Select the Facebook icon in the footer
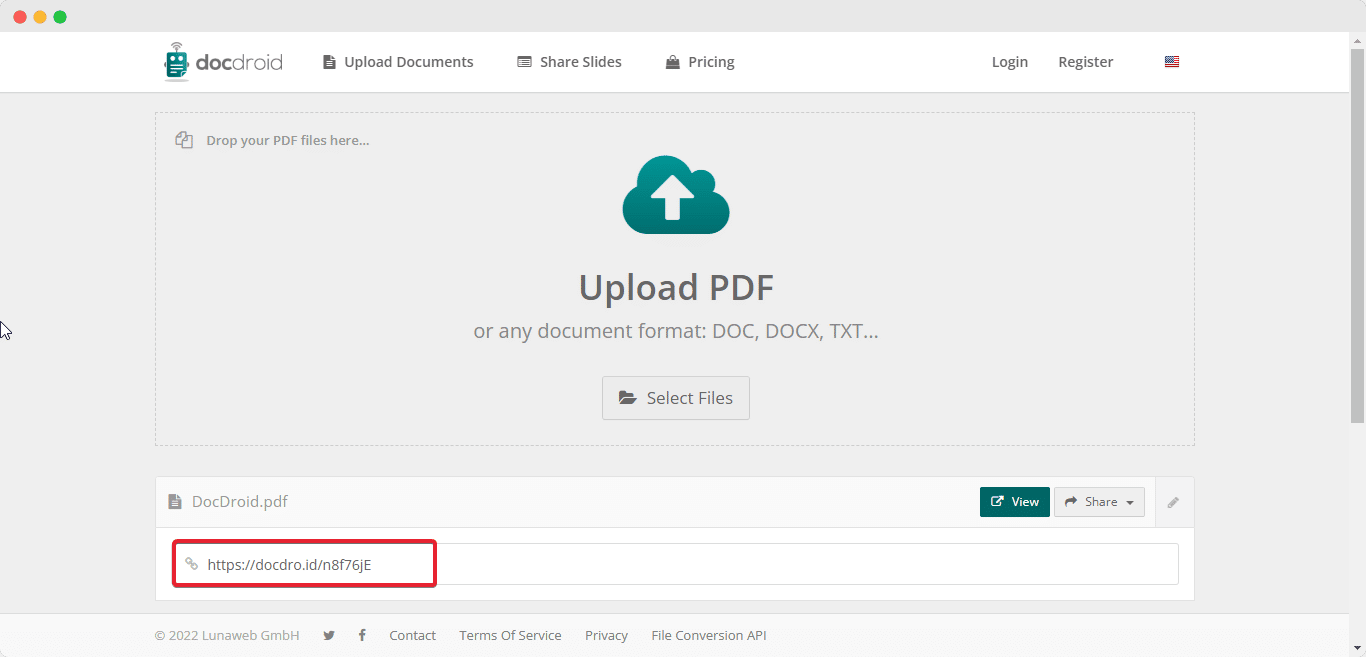The image size is (1366, 657). point(362,635)
